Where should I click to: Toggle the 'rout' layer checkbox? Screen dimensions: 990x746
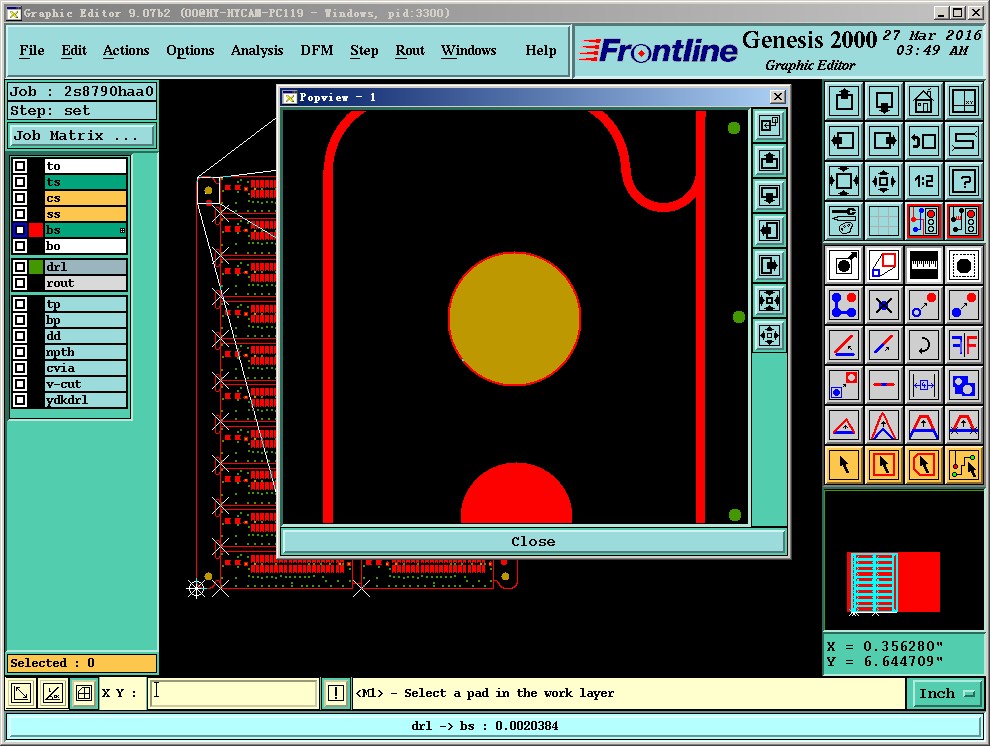point(20,283)
